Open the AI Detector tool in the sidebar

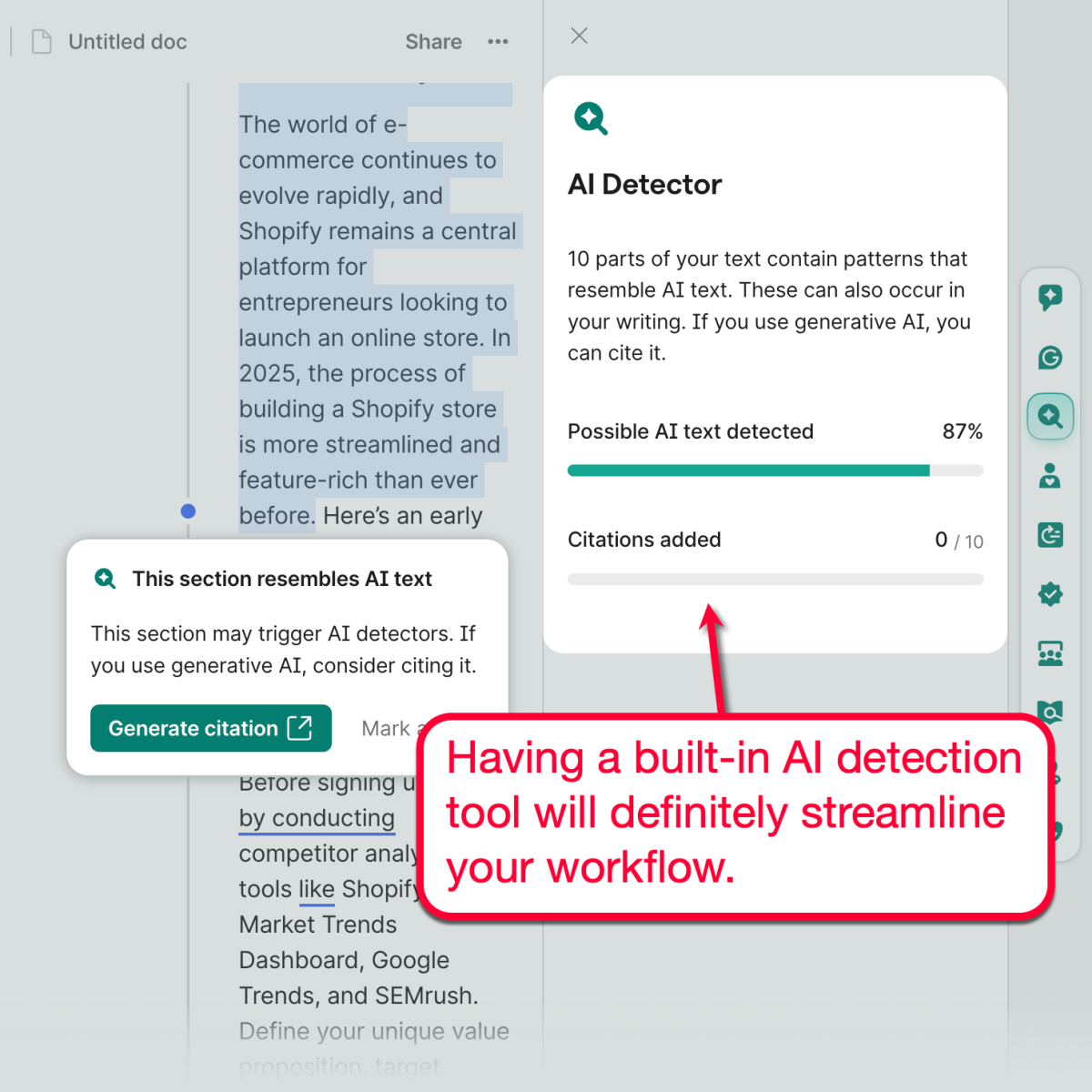(1050, 417)
